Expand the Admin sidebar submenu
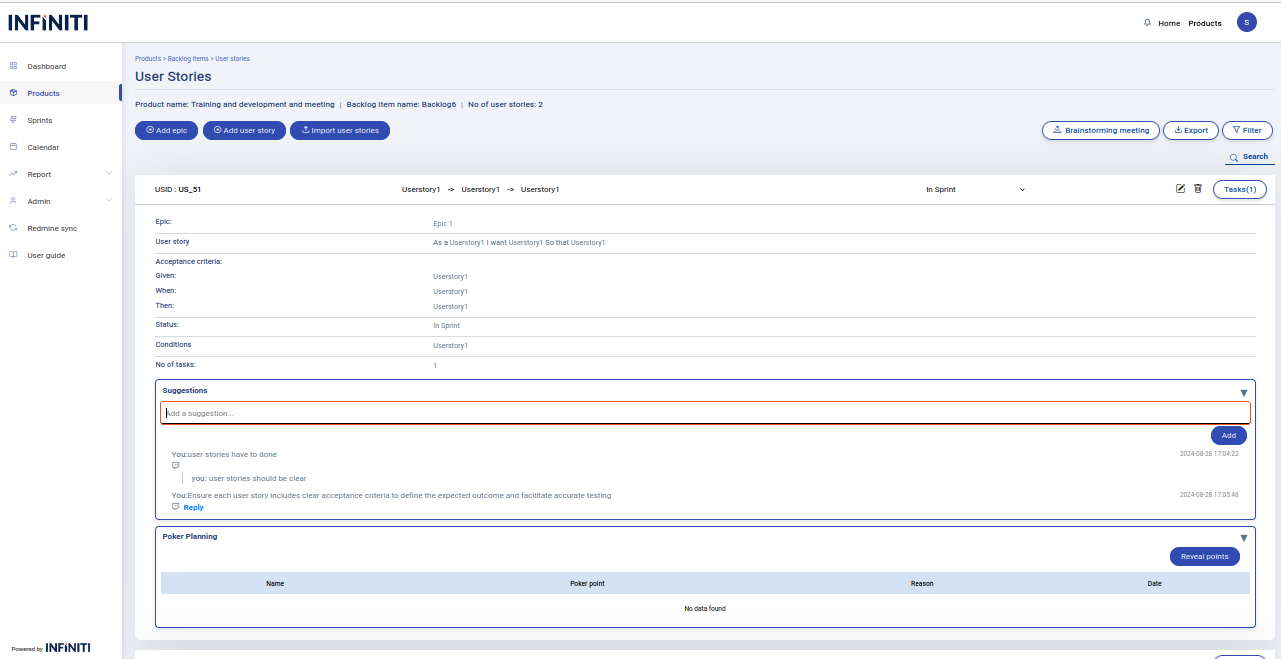 [108, 201]
